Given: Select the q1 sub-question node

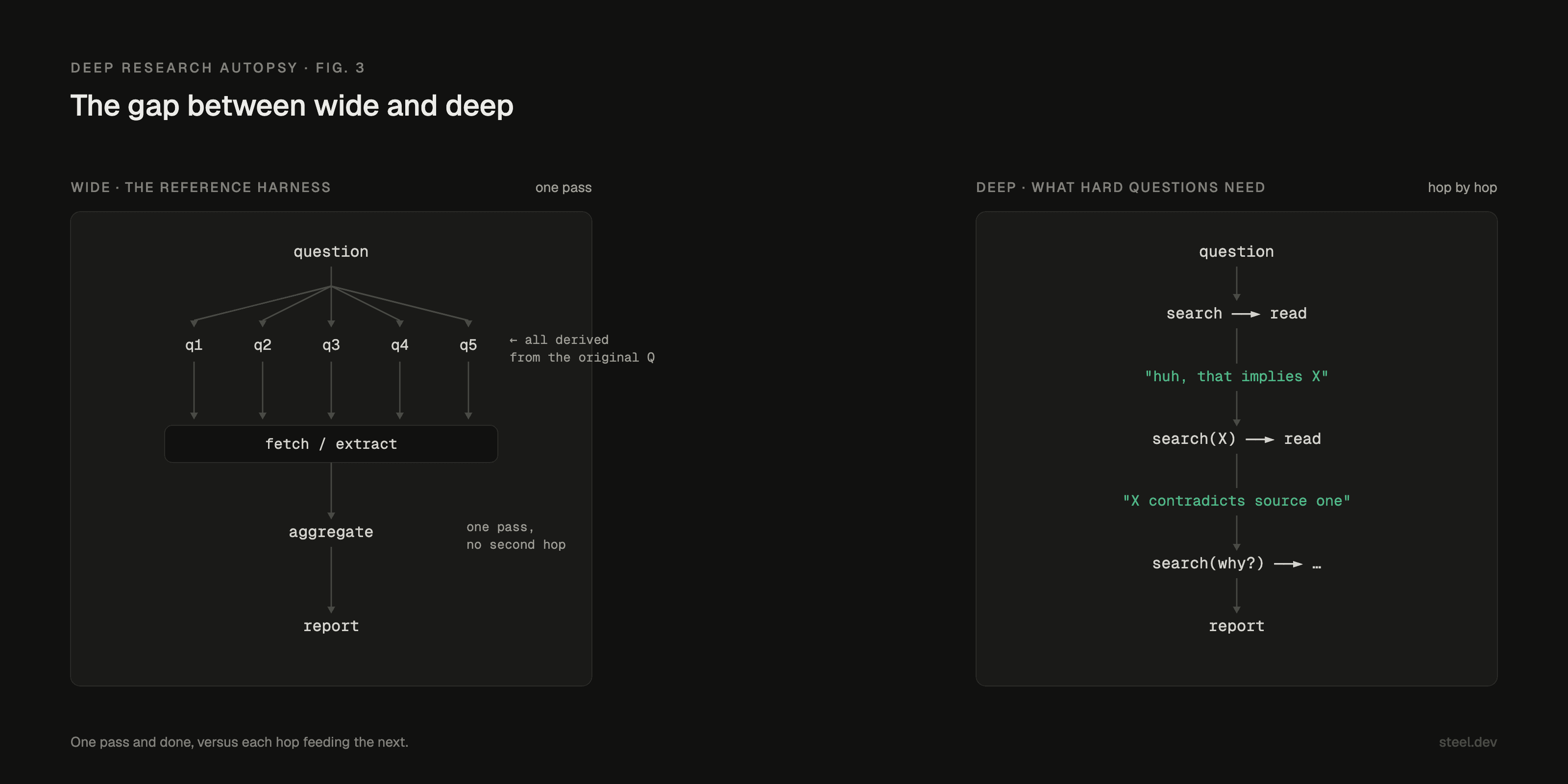Looking at the screenshot, I should tap(194, 345).
